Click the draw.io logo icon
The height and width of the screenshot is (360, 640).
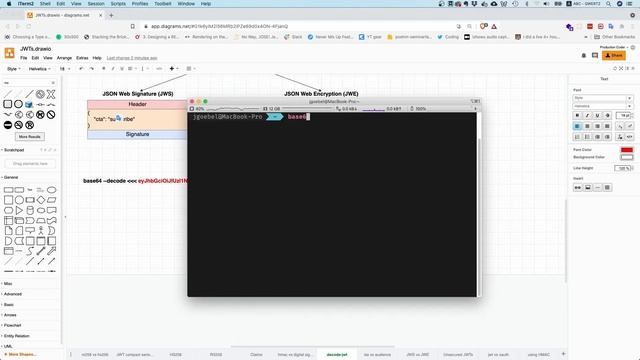tap(9, 53)
